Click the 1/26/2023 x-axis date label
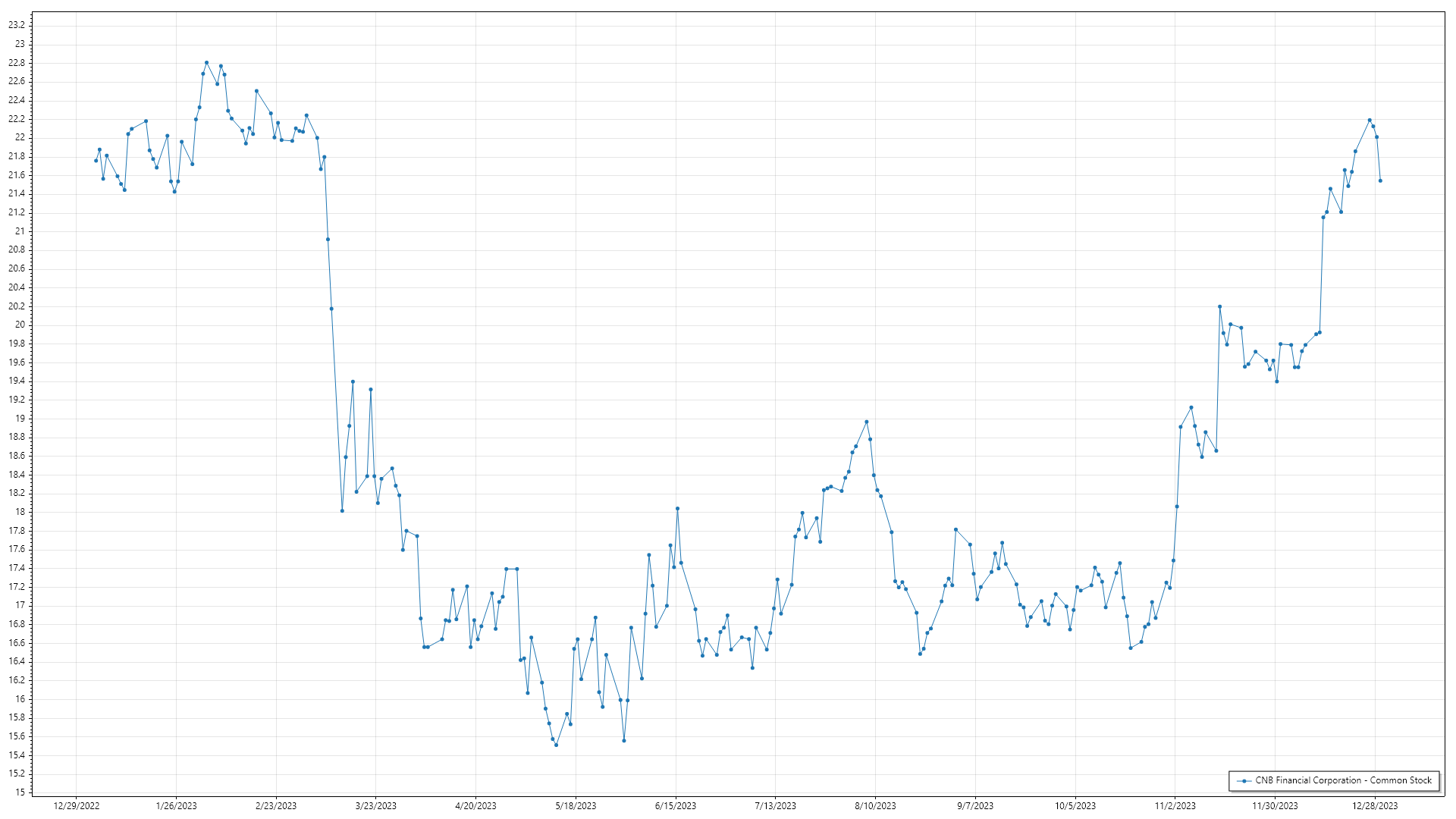This screenshot has width=1456, height=819. coord(176,805)
